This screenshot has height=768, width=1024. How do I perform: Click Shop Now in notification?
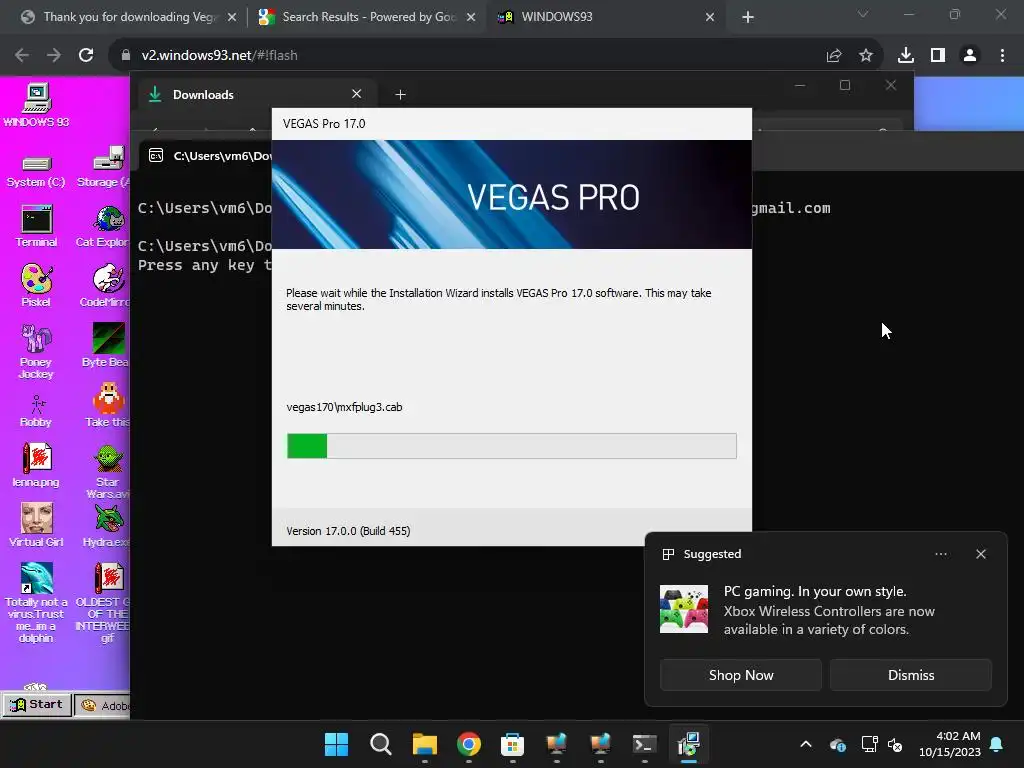click(741, 675)
